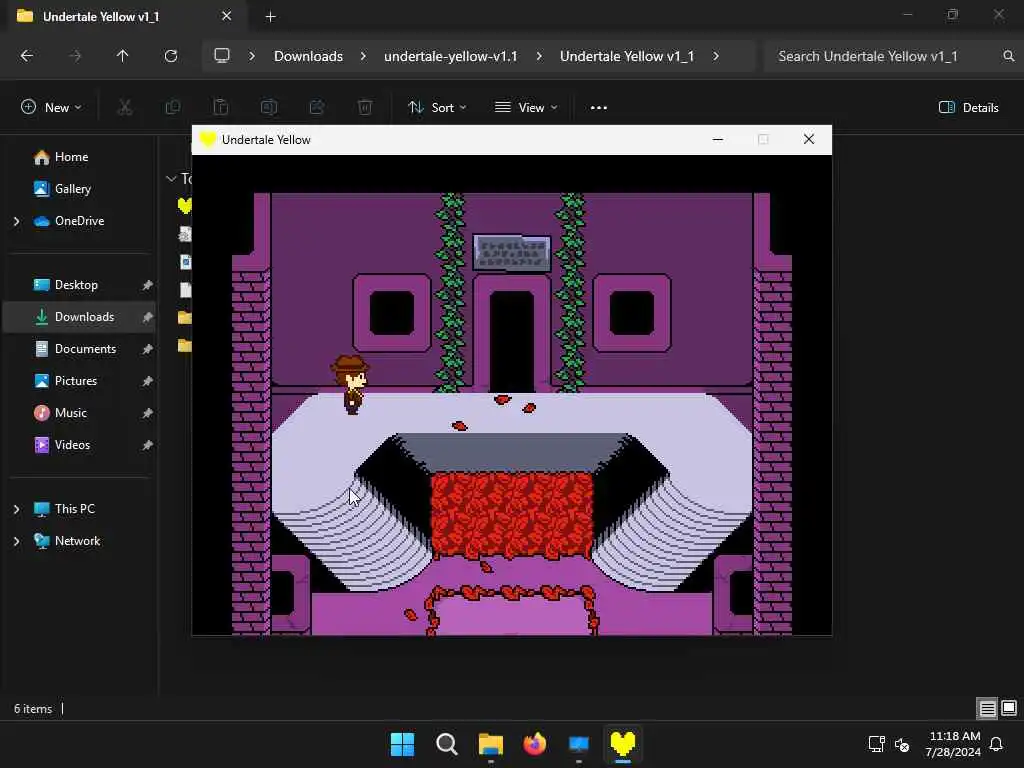Expand Network tree node
The width and height of the screenshot is (1024, 768).
(x=16, y=541)
